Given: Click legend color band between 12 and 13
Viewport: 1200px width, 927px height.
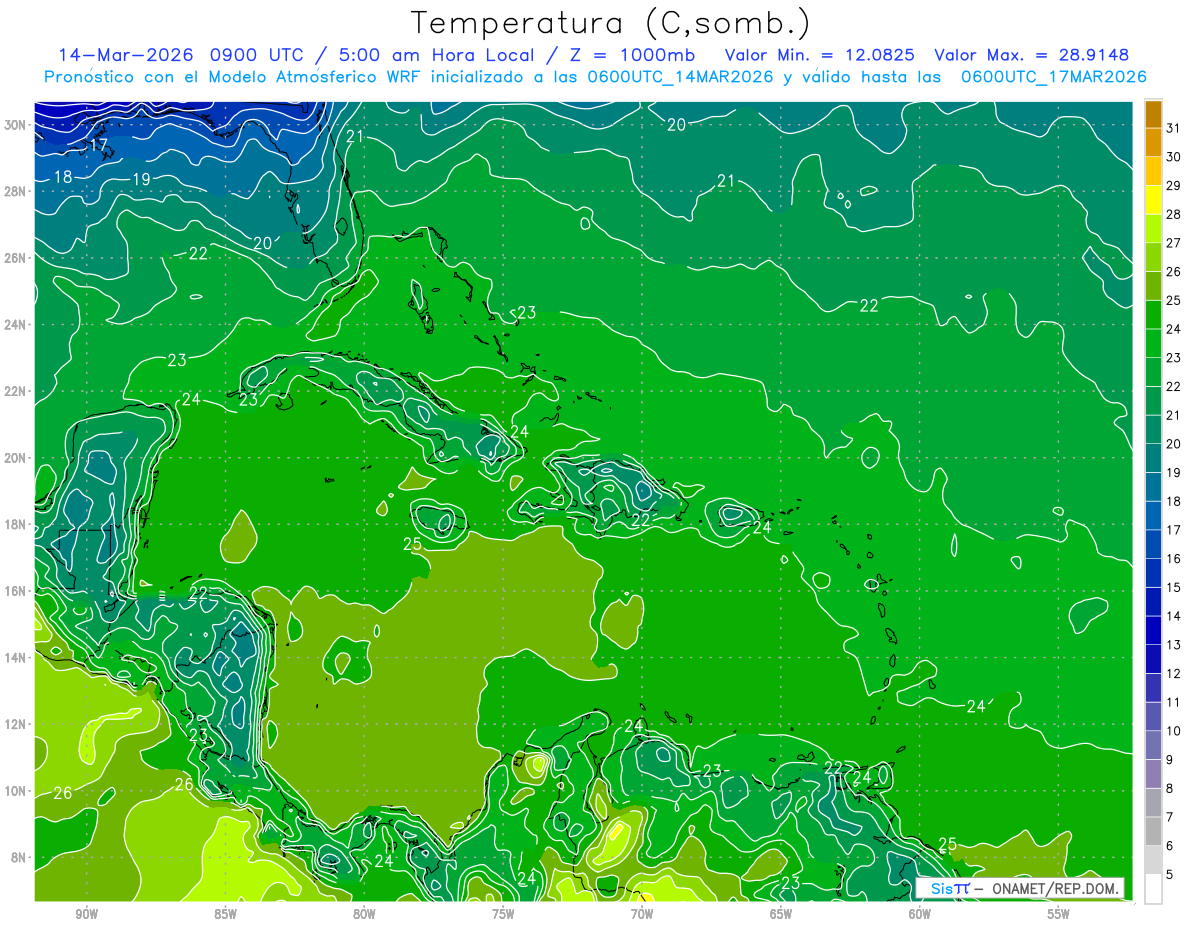Looking at the screenshot, I should point(1153,660).
